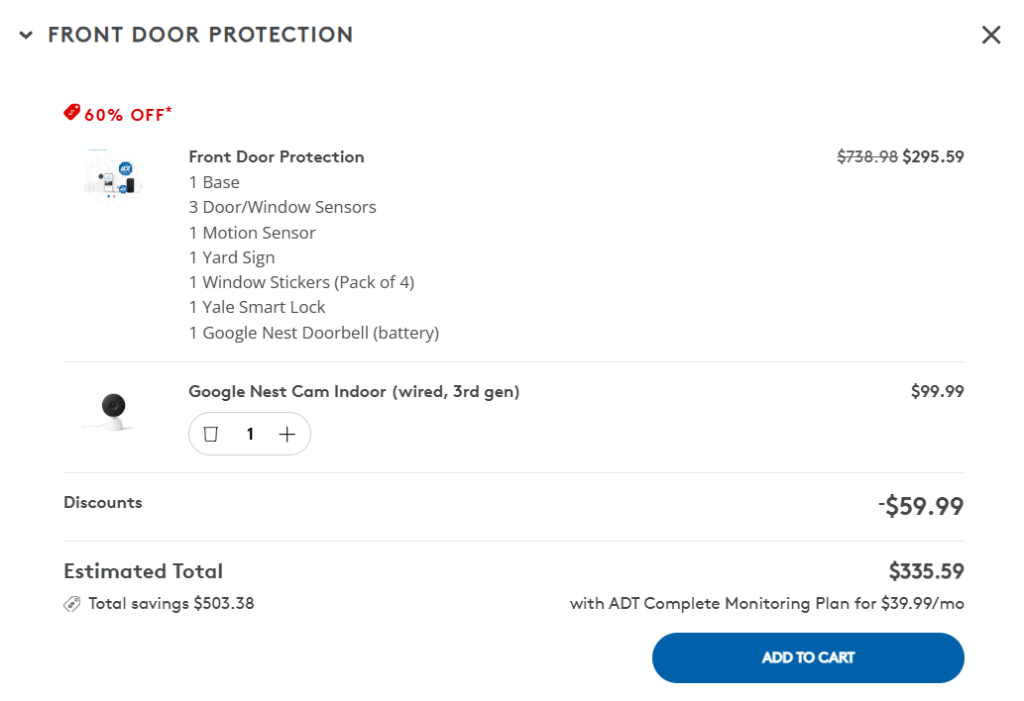This screenshot has width=1024, height=701.
Task: Close the Front Door Protection panel
Action: (x=991, y=35)
